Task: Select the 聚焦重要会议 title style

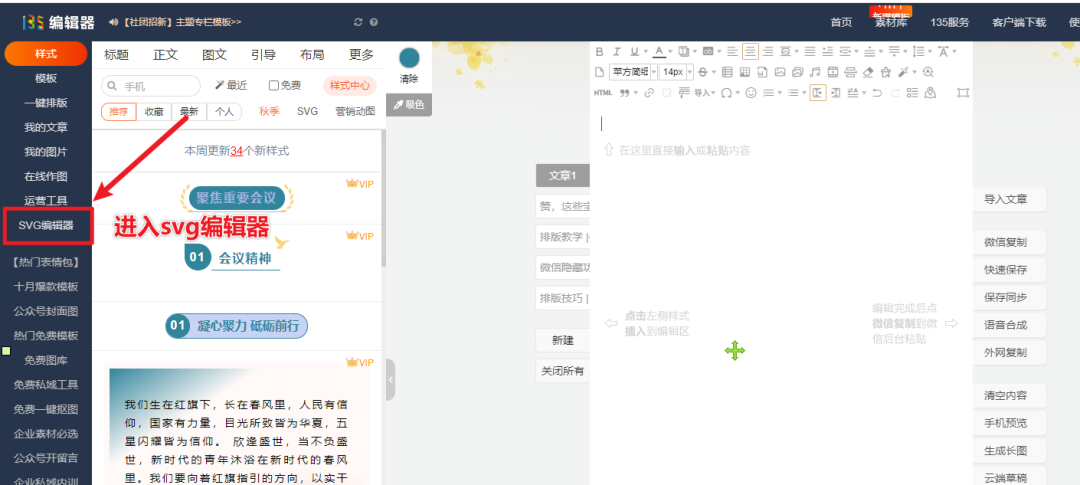Action: pos(237,198)
